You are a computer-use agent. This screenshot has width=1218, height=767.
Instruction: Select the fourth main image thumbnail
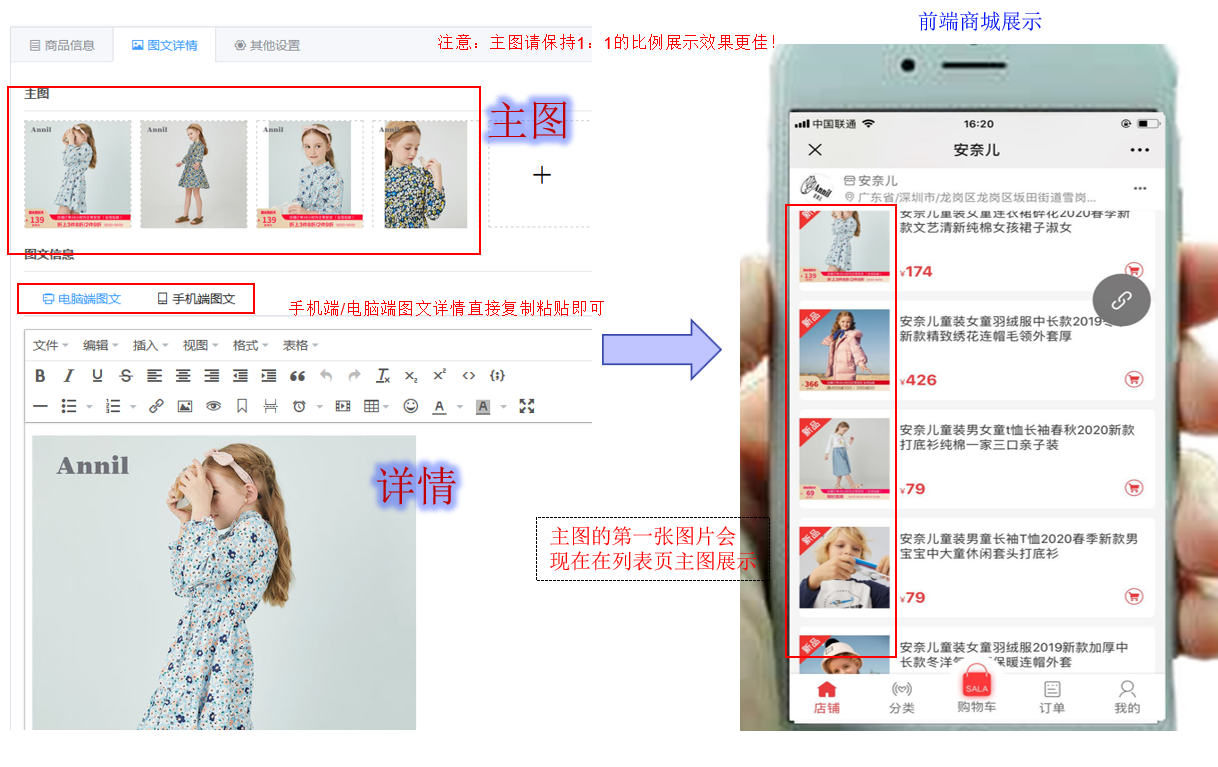point(426,174)
